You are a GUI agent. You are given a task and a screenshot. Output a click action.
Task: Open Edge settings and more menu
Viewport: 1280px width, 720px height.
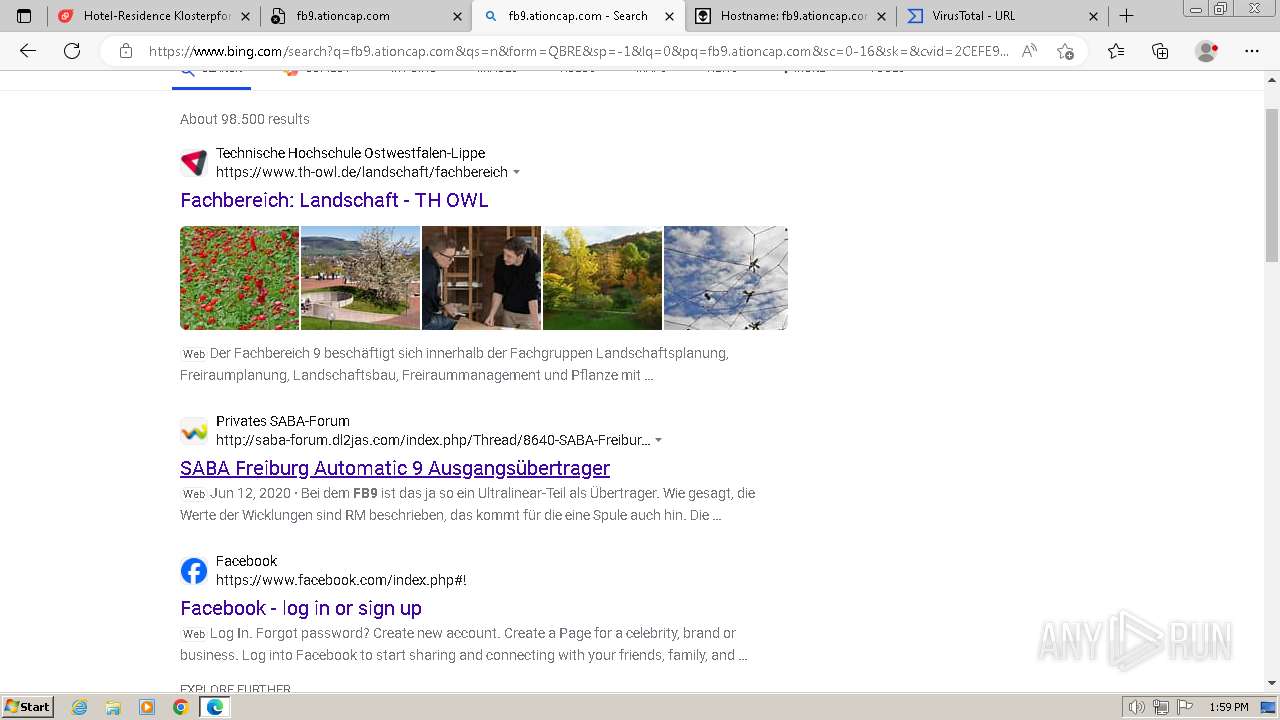pyautogui.click(x=1252, y=51)
